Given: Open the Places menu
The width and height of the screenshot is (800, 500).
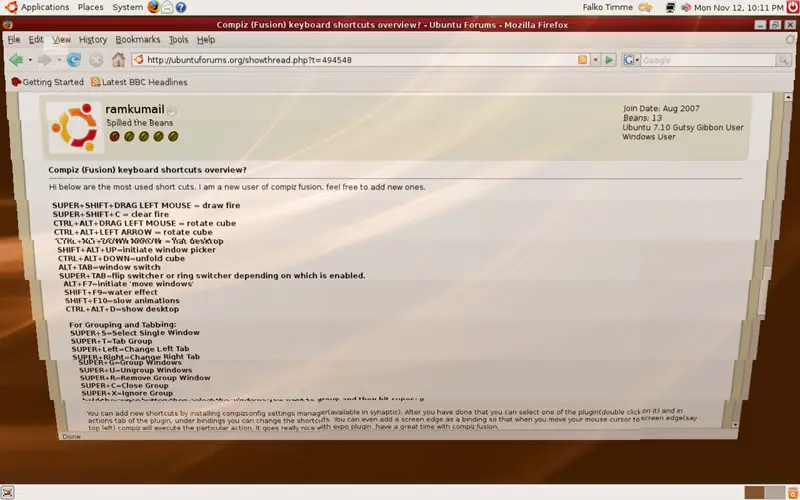Looking at the screenshot, I should [x=90, y=7].
